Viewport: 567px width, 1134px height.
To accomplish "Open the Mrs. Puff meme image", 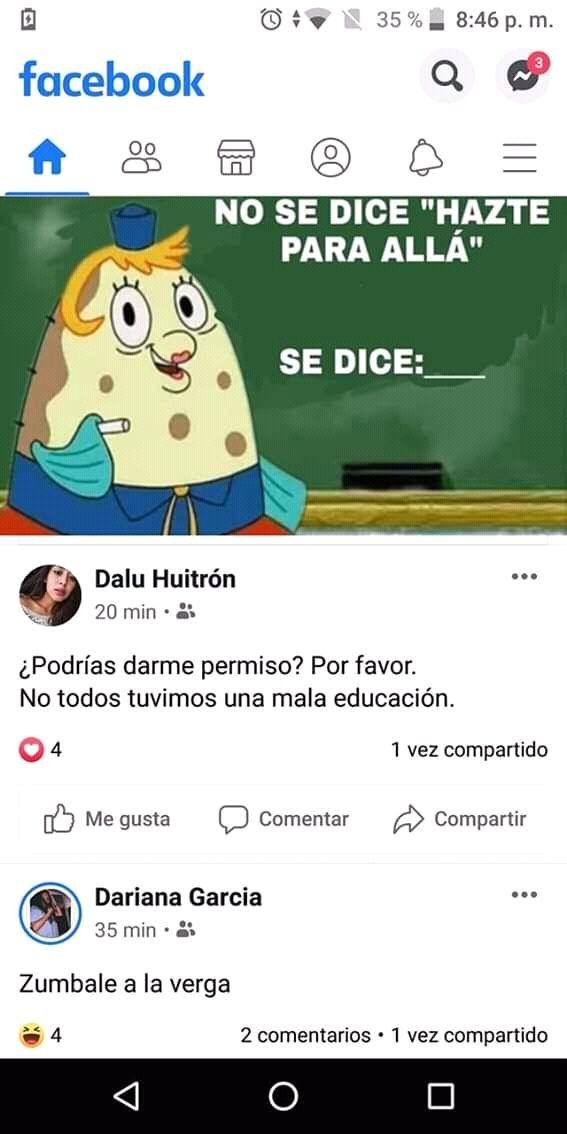I will (284, 365).
